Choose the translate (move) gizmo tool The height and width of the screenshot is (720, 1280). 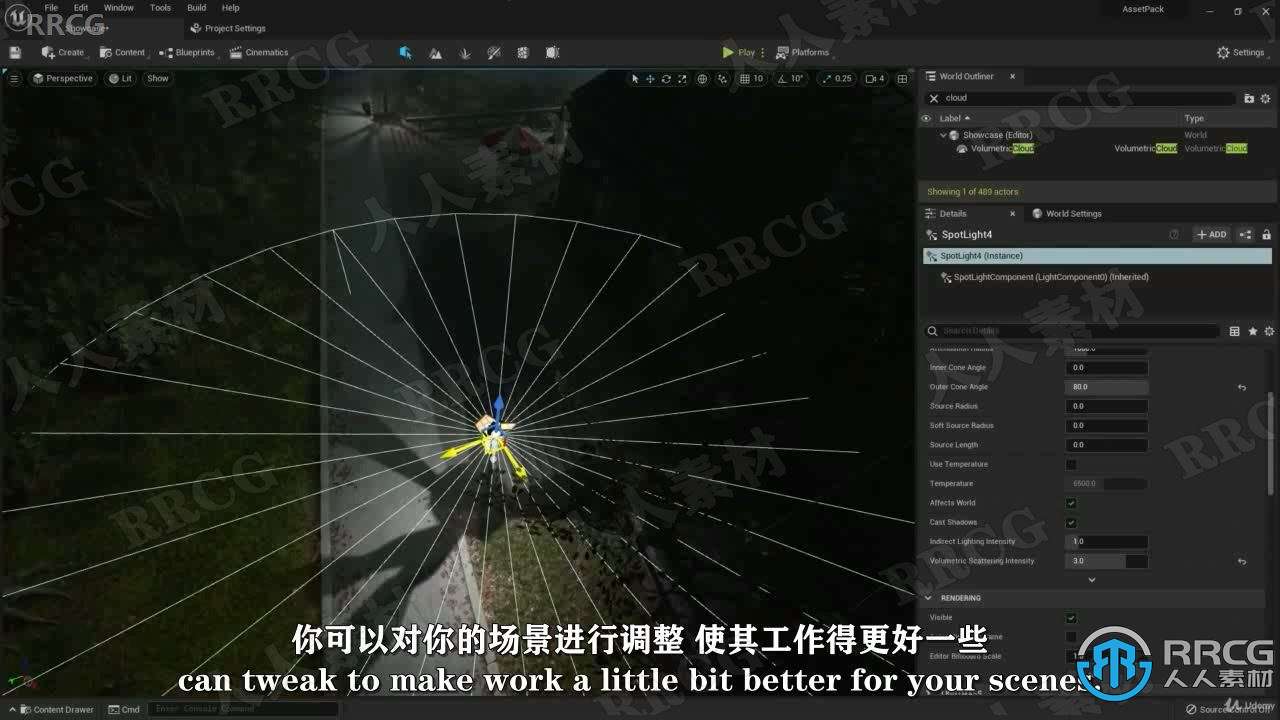[650, 78]
